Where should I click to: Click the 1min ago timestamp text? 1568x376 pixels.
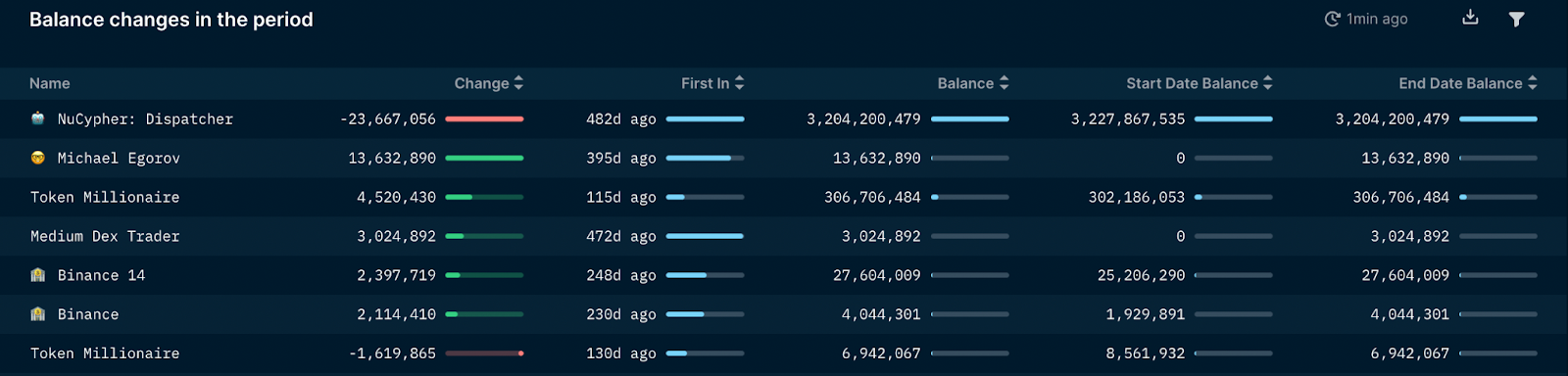pyautogui.click(x=1377, y=19)
